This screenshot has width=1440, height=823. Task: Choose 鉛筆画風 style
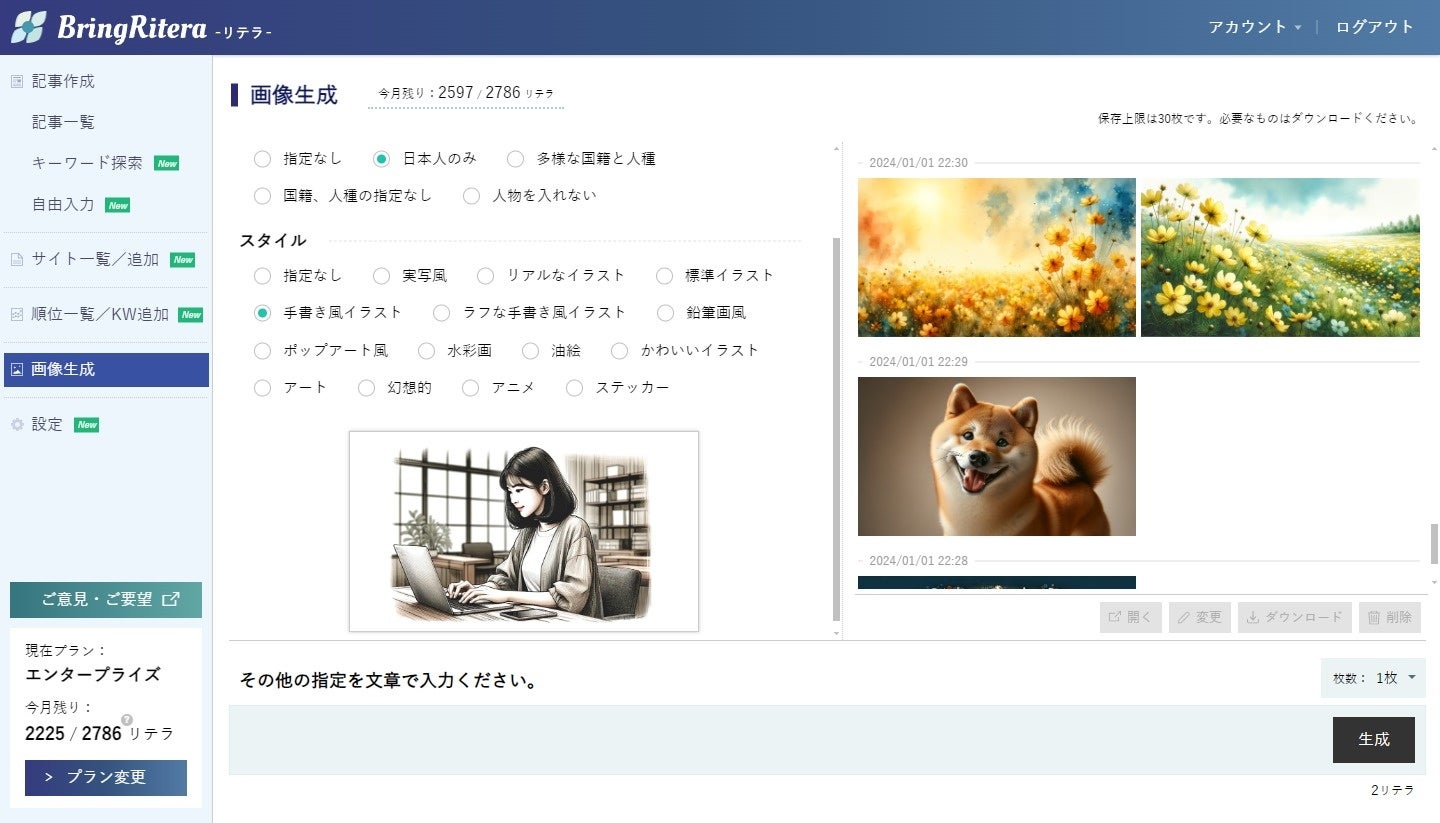coord(665,313)
